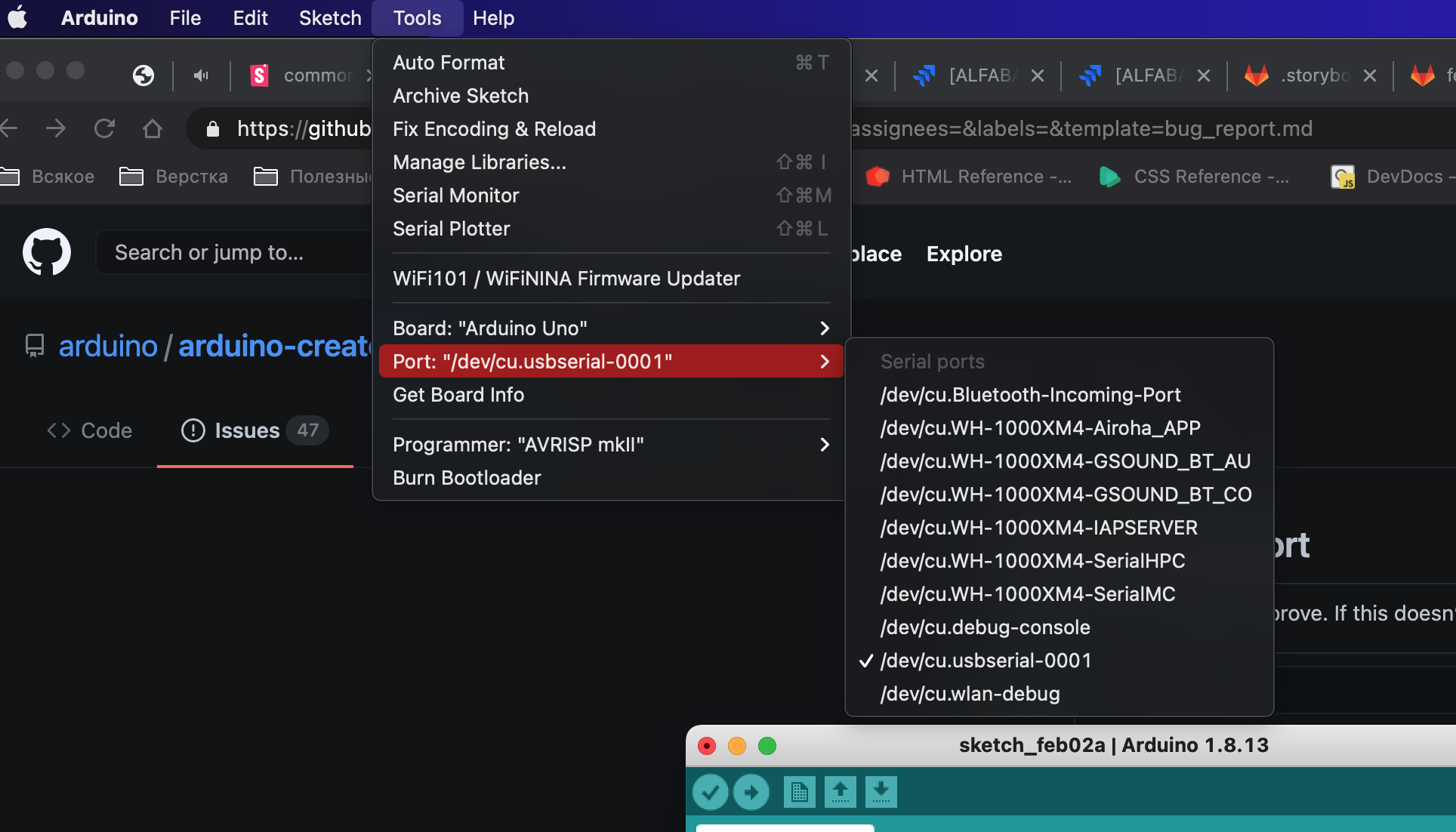Click Verify checkmark icon in Arduino IDE
Image resolution: width=1456 pixels, height=832 pixels.
click(710, 792)
